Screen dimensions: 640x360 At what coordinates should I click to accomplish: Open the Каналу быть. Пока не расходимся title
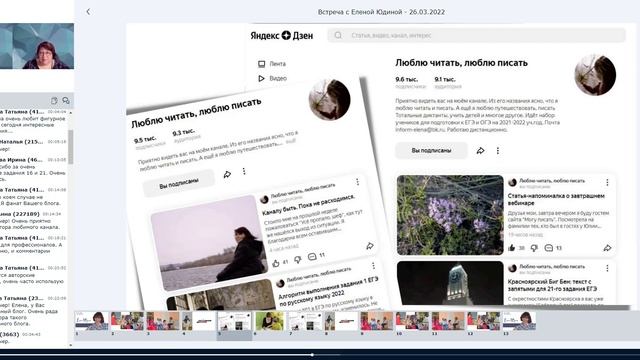[308, 205]
